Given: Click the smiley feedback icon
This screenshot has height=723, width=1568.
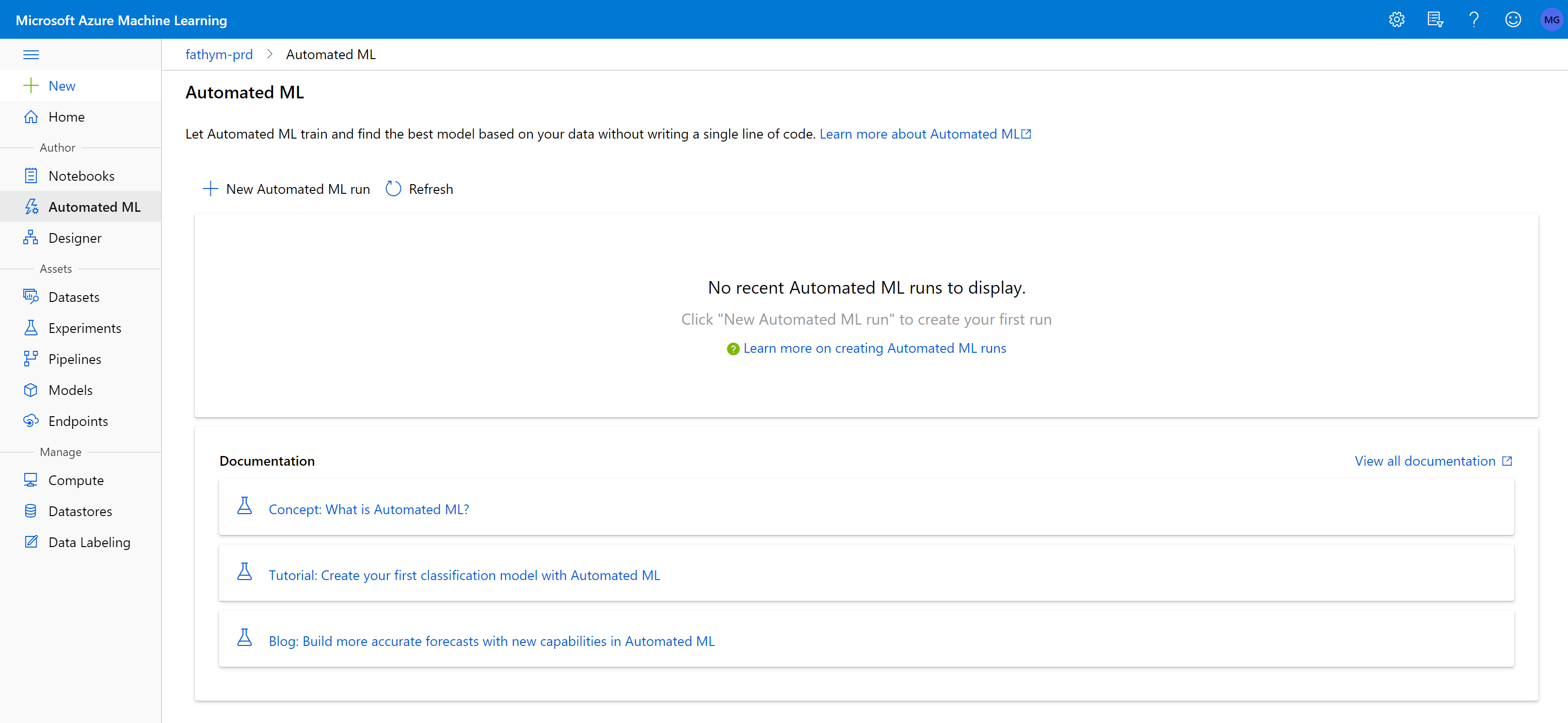Looking at the screenshot, I should click(1513, 19).
